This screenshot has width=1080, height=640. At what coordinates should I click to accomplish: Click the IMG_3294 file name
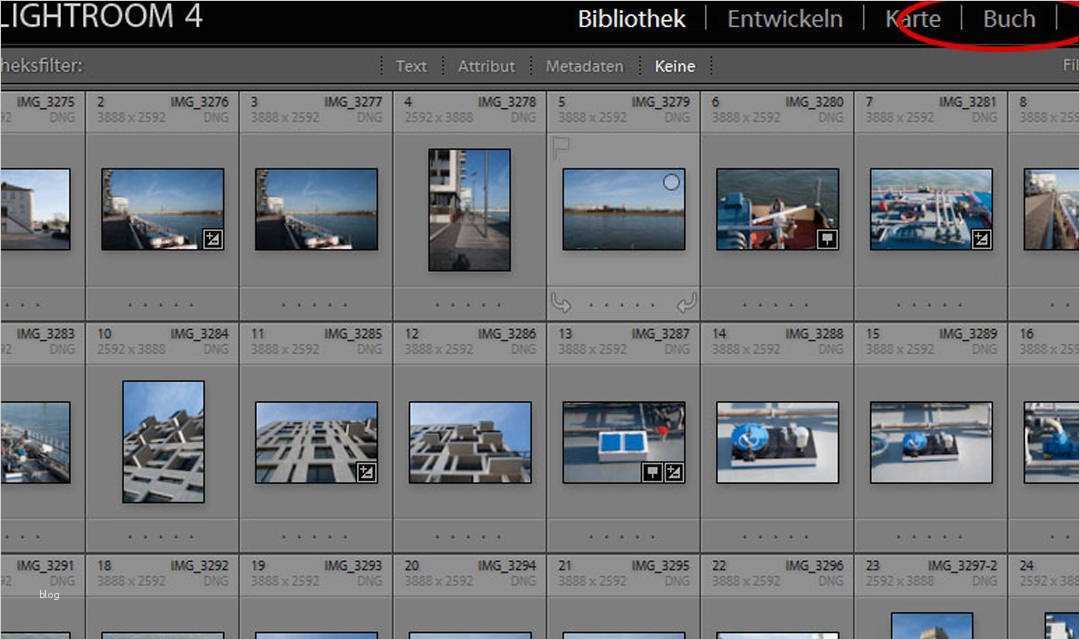pos(506,566)
